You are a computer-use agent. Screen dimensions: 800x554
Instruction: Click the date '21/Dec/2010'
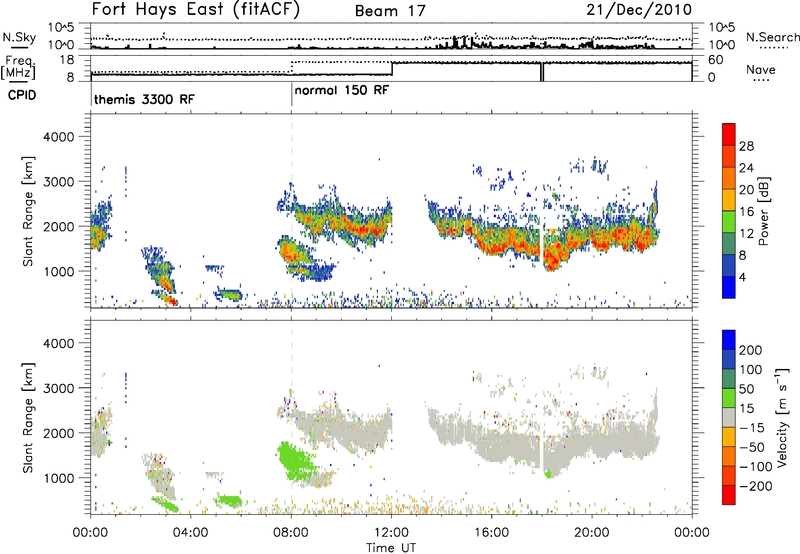tap(639, 10)
